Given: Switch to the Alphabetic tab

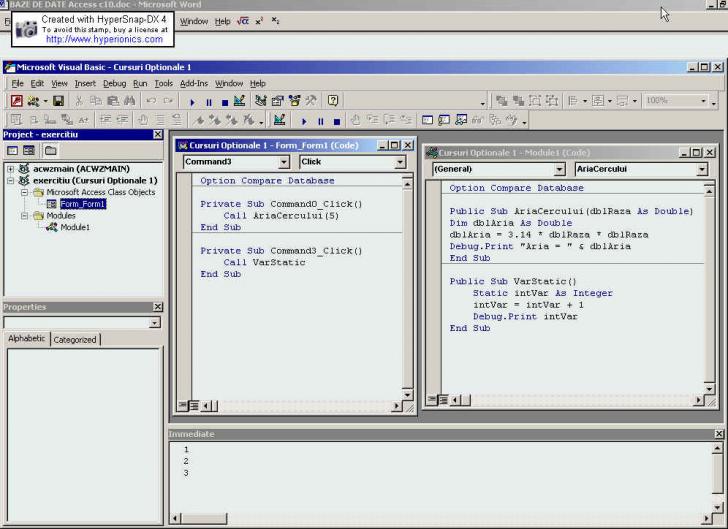Looking at the screenshot, I should pyautogui.click(x=26, y=338).
